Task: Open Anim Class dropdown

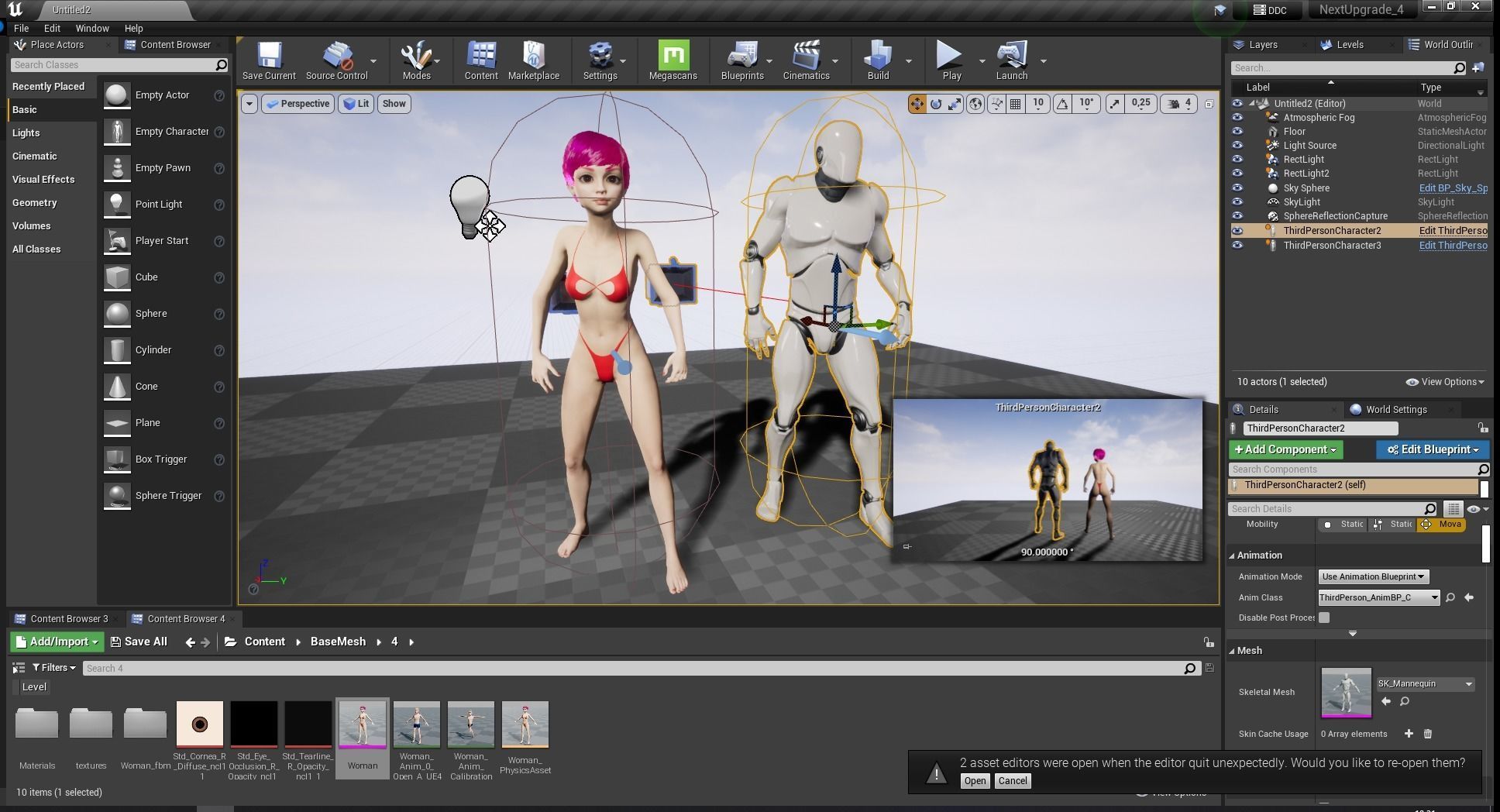Action: (x=1379, y=597)
